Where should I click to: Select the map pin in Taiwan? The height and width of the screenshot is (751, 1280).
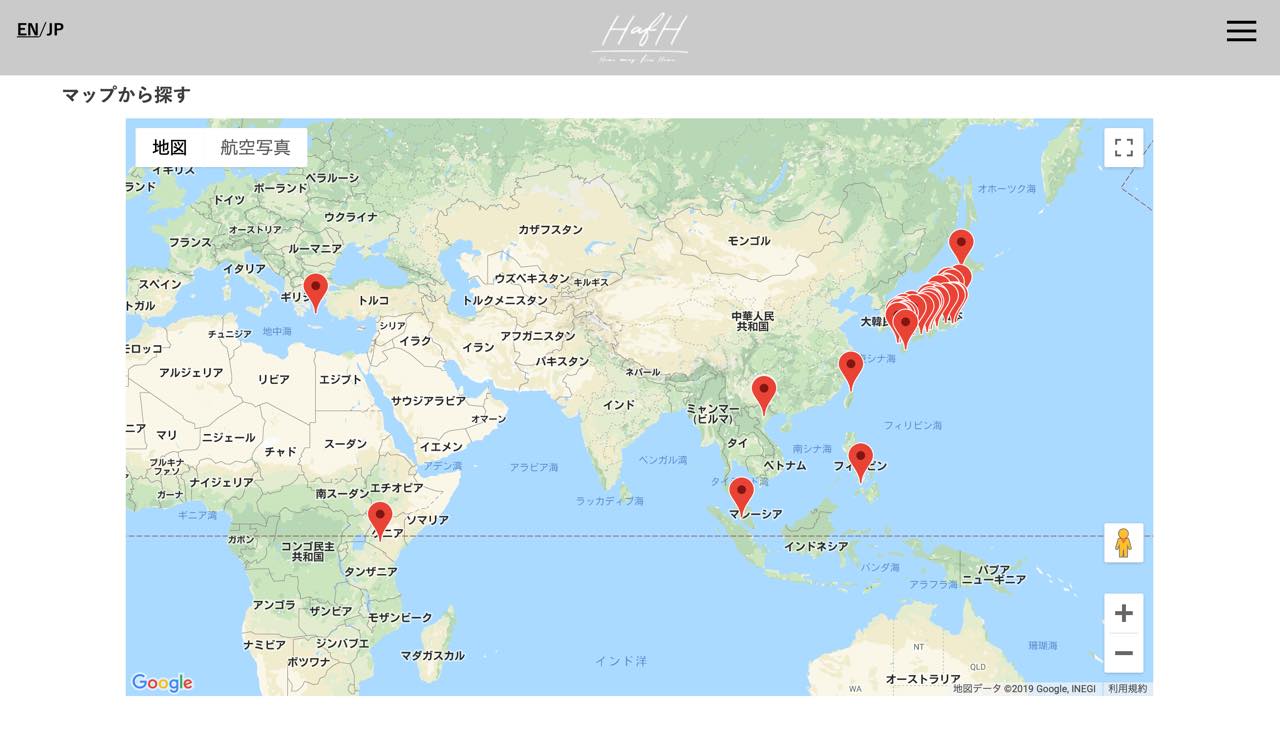pyautogui.click(x=850, y=368)
